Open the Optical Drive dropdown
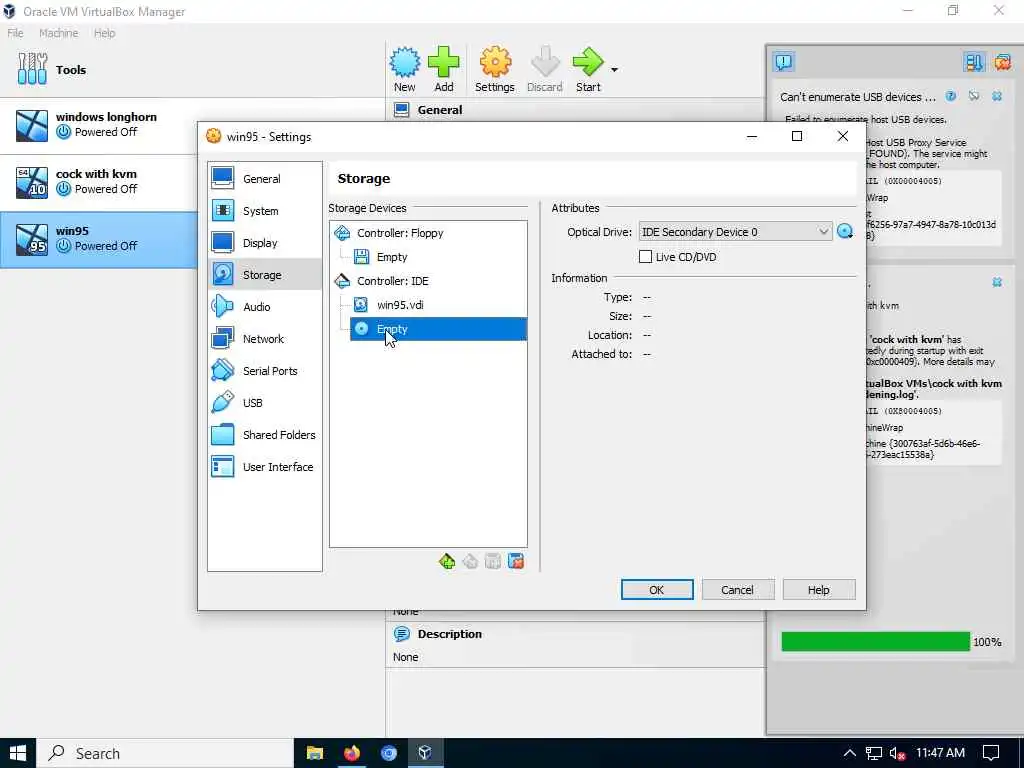This screenshot has width=1024, height=768. click(735, 232)
